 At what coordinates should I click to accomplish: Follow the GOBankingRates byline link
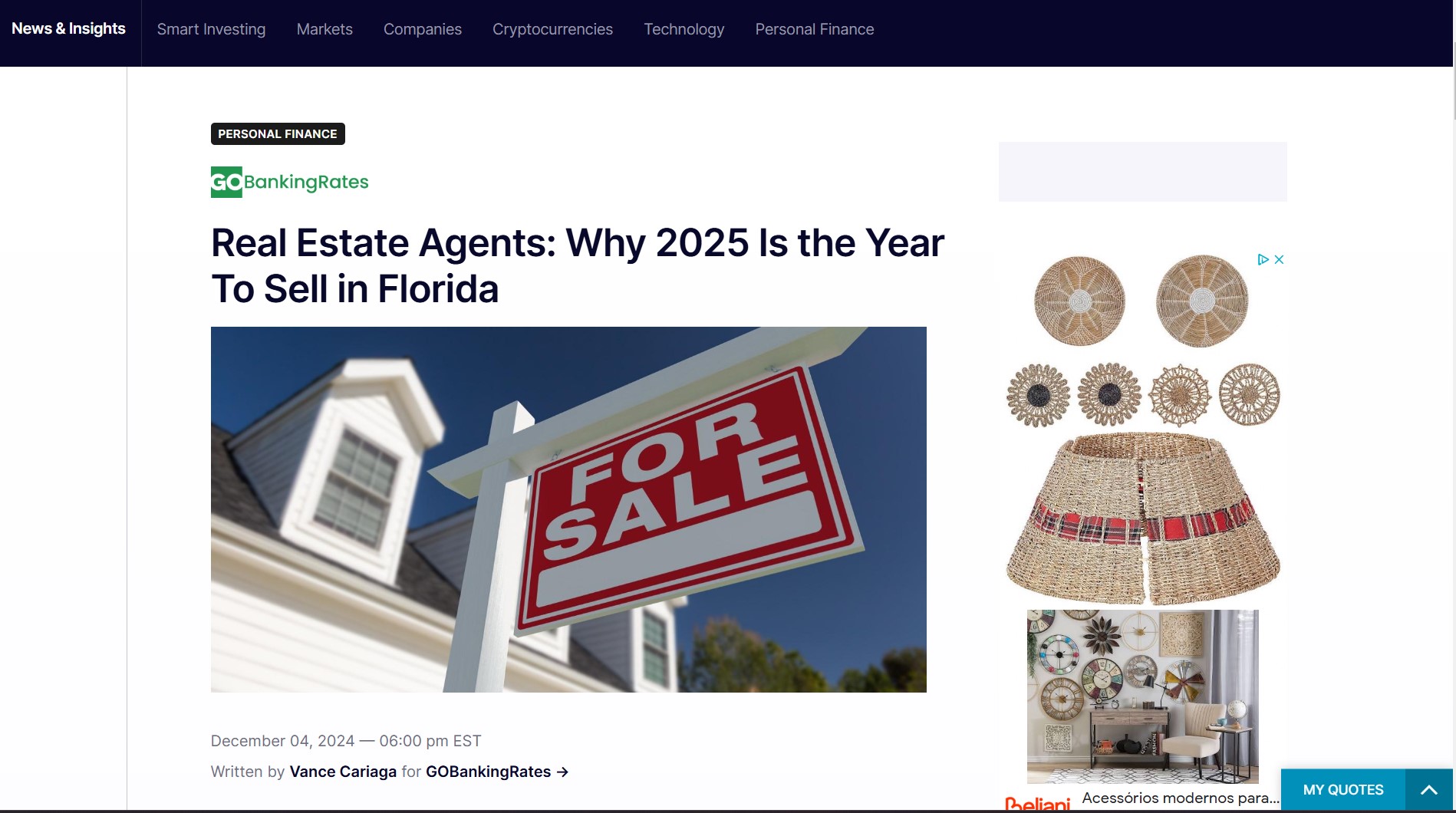point(488,772)
